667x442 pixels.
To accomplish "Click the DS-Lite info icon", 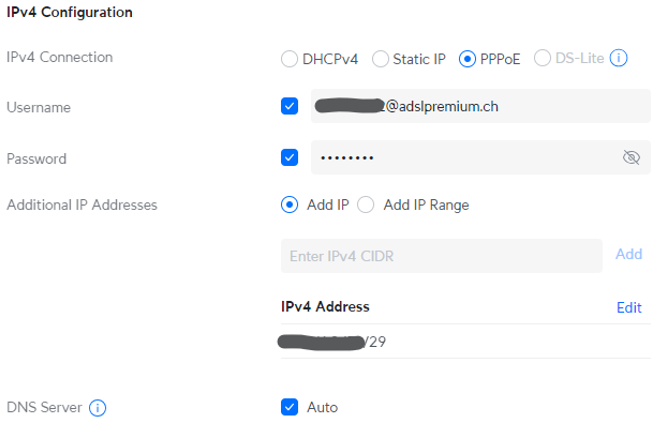I will (619, 58).
